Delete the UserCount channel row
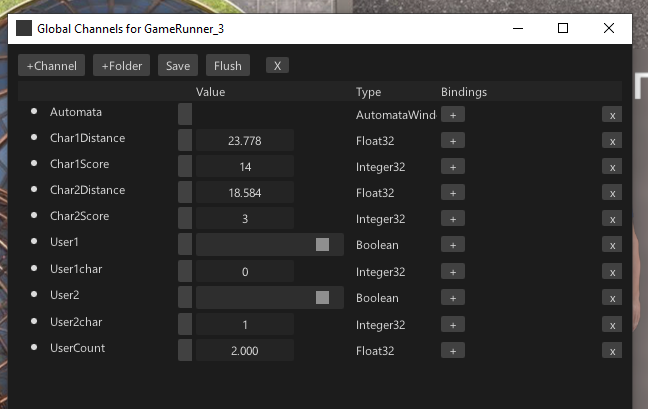648x409 pixels. [x=612, y=351]
